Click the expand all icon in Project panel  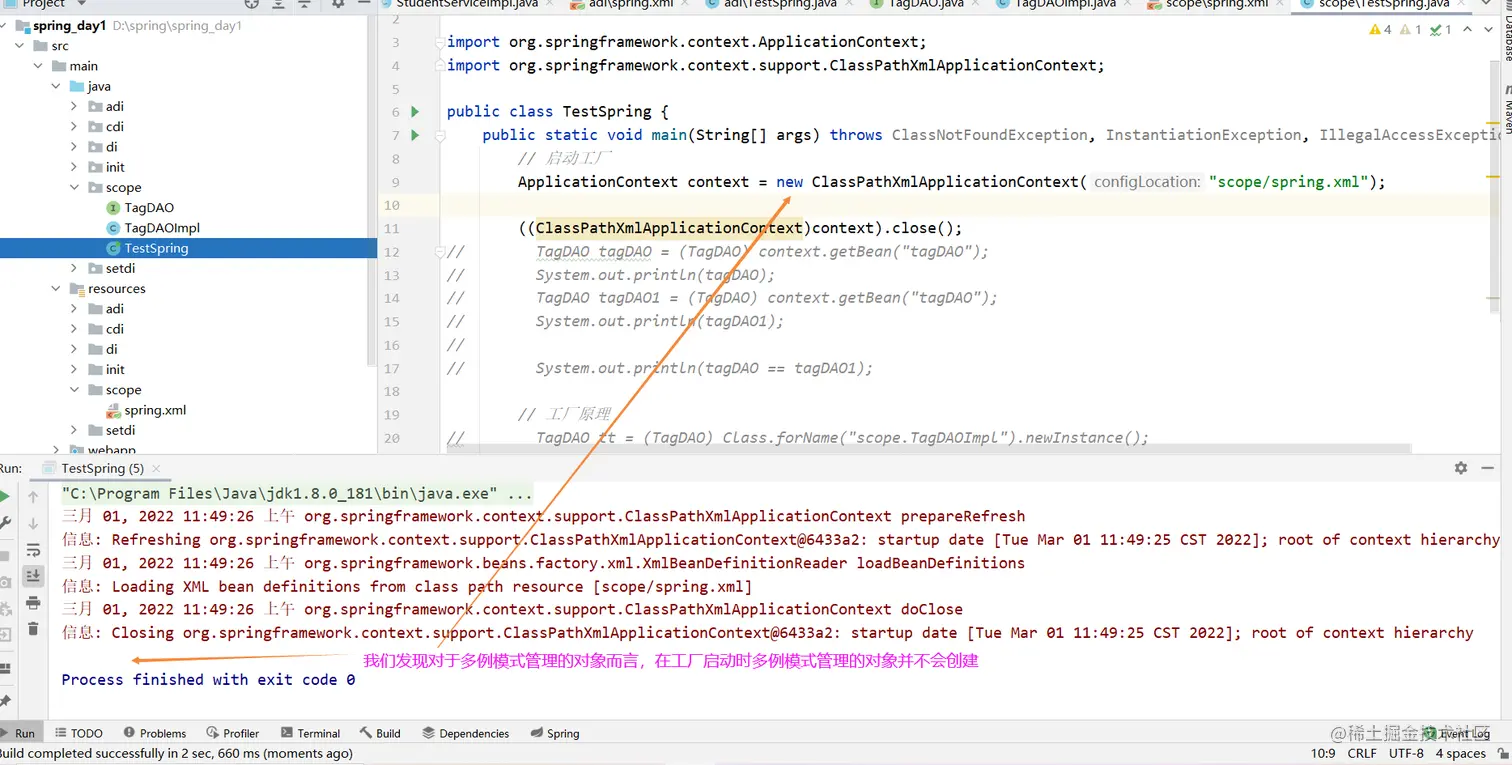click(280, 4)
